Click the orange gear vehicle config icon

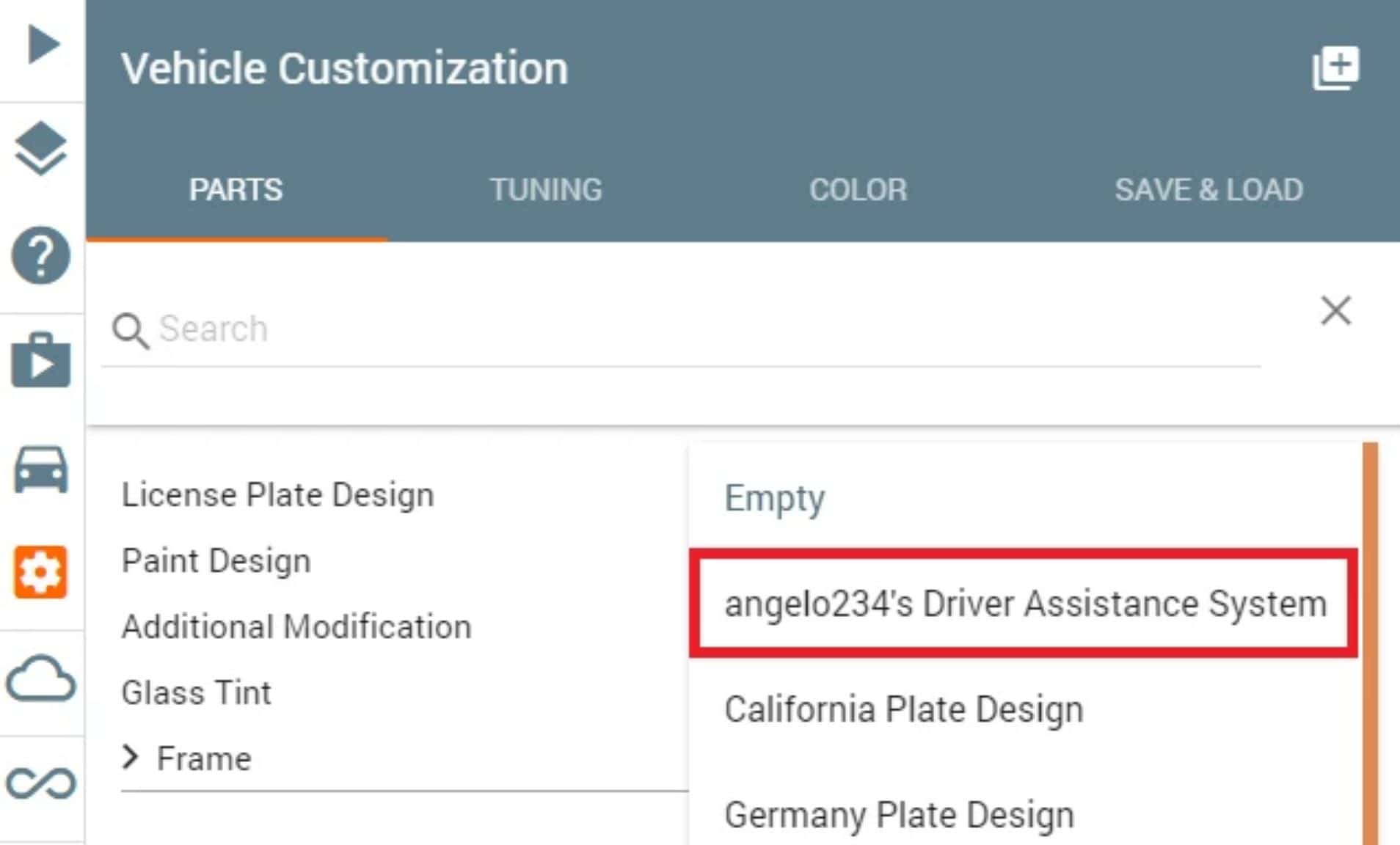[41, 572]
